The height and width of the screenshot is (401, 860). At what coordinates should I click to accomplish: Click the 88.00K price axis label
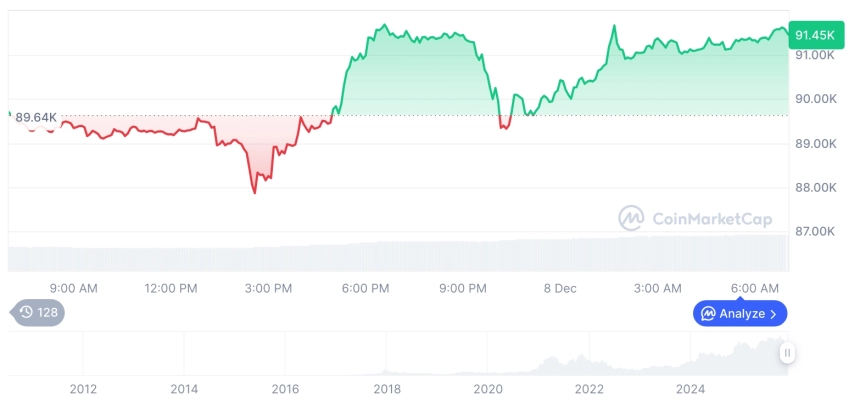pos(814,187)
